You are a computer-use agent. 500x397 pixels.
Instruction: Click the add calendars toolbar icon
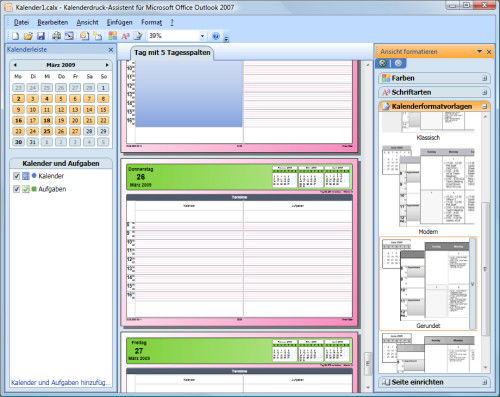click(97, 36)
